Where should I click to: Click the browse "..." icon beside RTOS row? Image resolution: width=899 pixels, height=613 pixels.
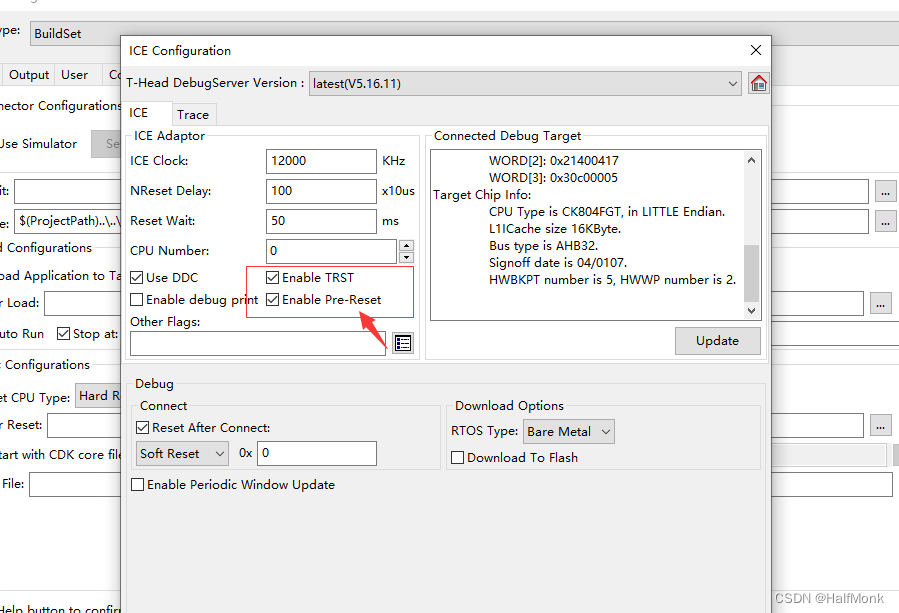click(879, 426)
